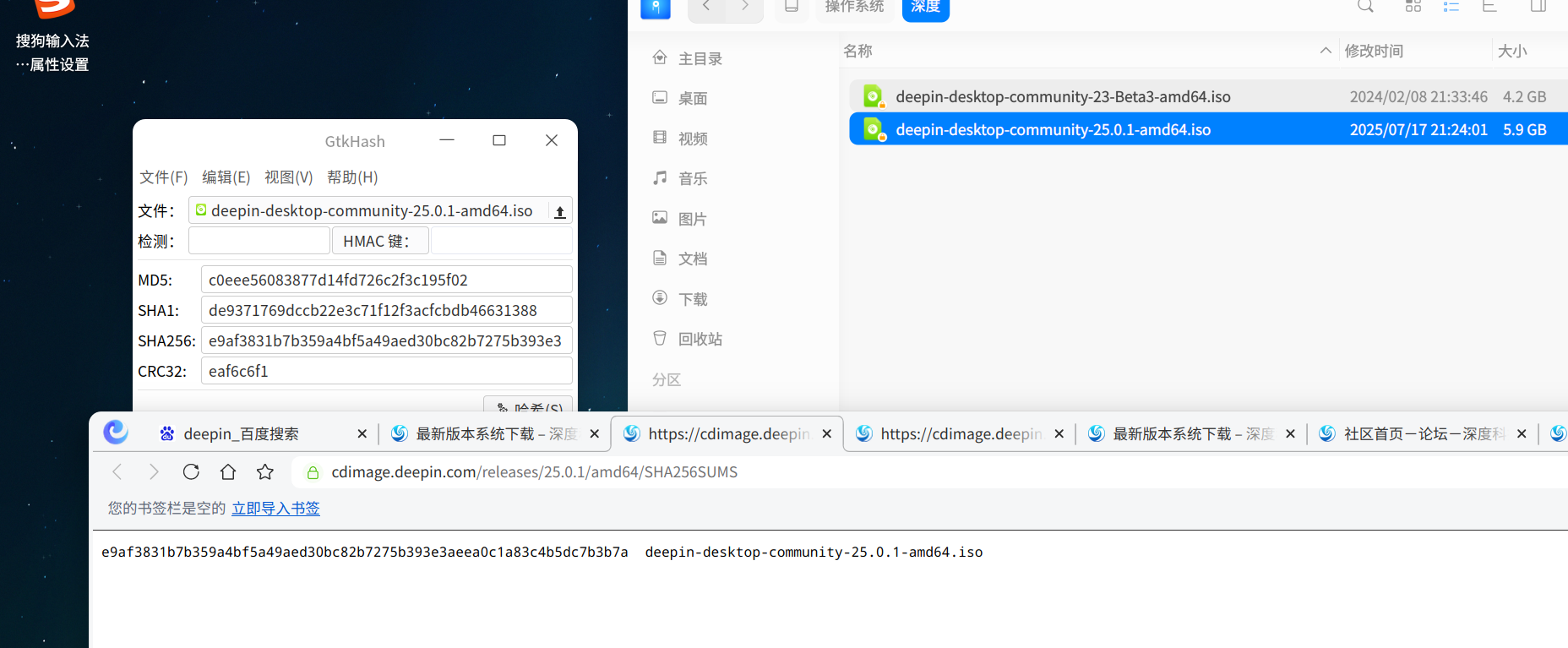Go forward in the file manager
Viewport: 1568px width, 648px height.
pyautogui.click(x=744, y=8)
